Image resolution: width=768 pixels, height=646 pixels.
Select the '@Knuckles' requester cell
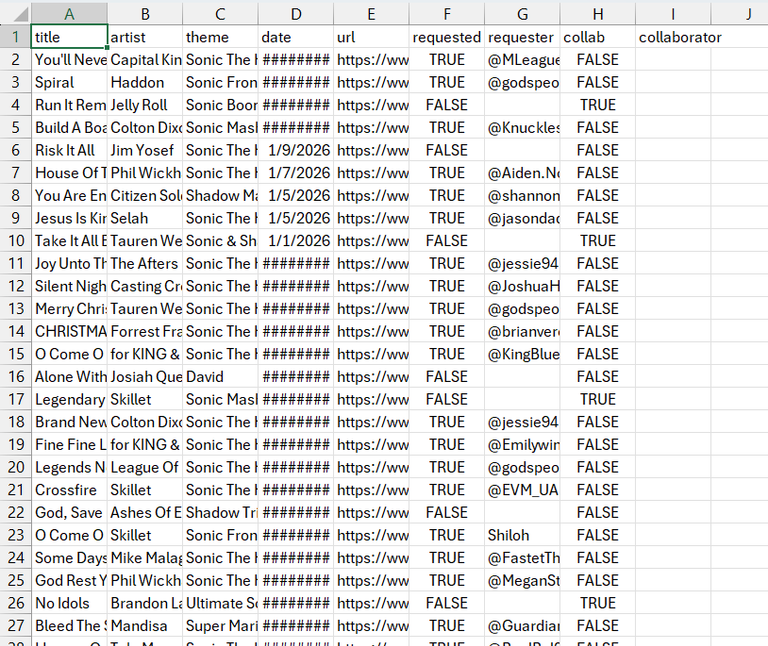click(x=522, y=127)
